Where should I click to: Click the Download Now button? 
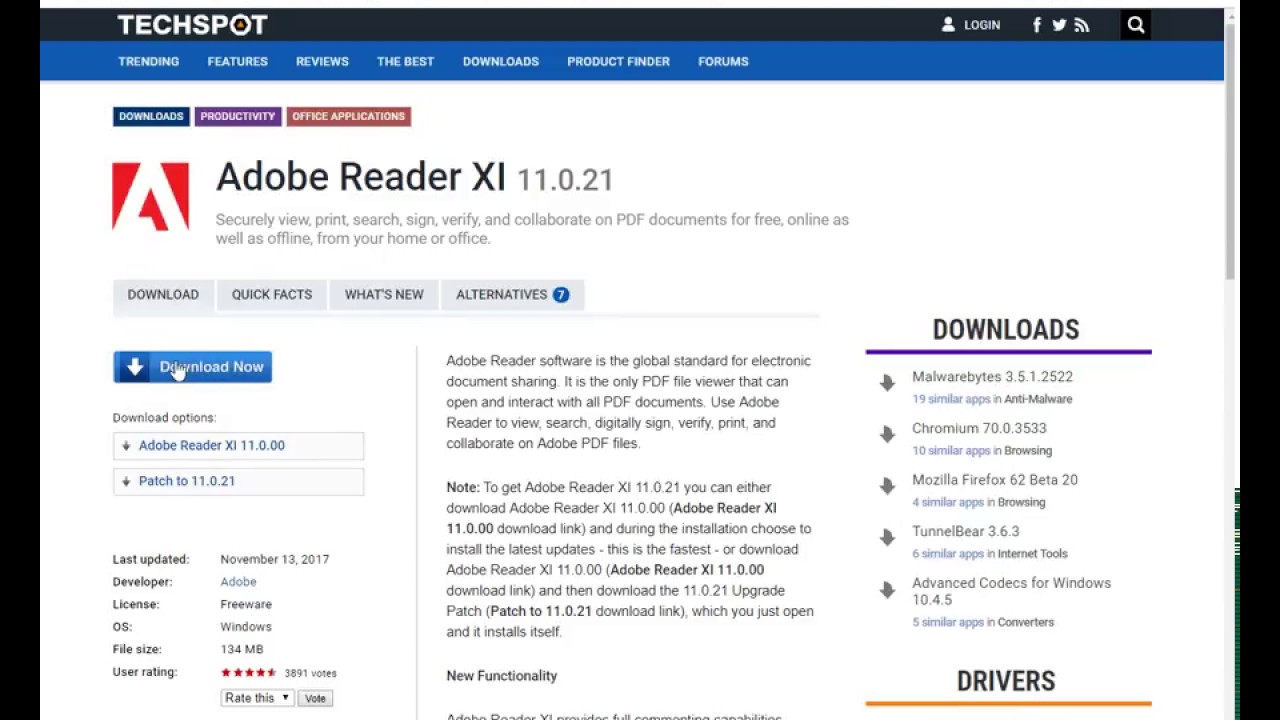[x=192, y=367]
